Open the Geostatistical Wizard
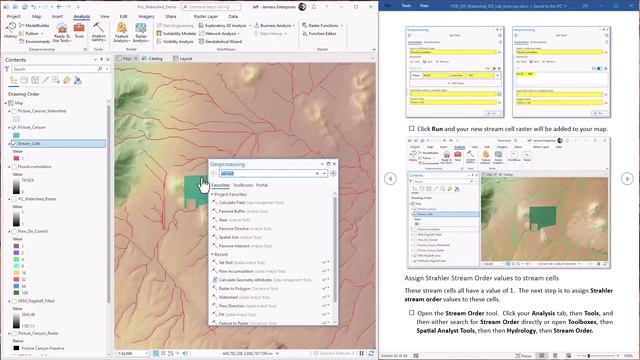 pos(220,42)
